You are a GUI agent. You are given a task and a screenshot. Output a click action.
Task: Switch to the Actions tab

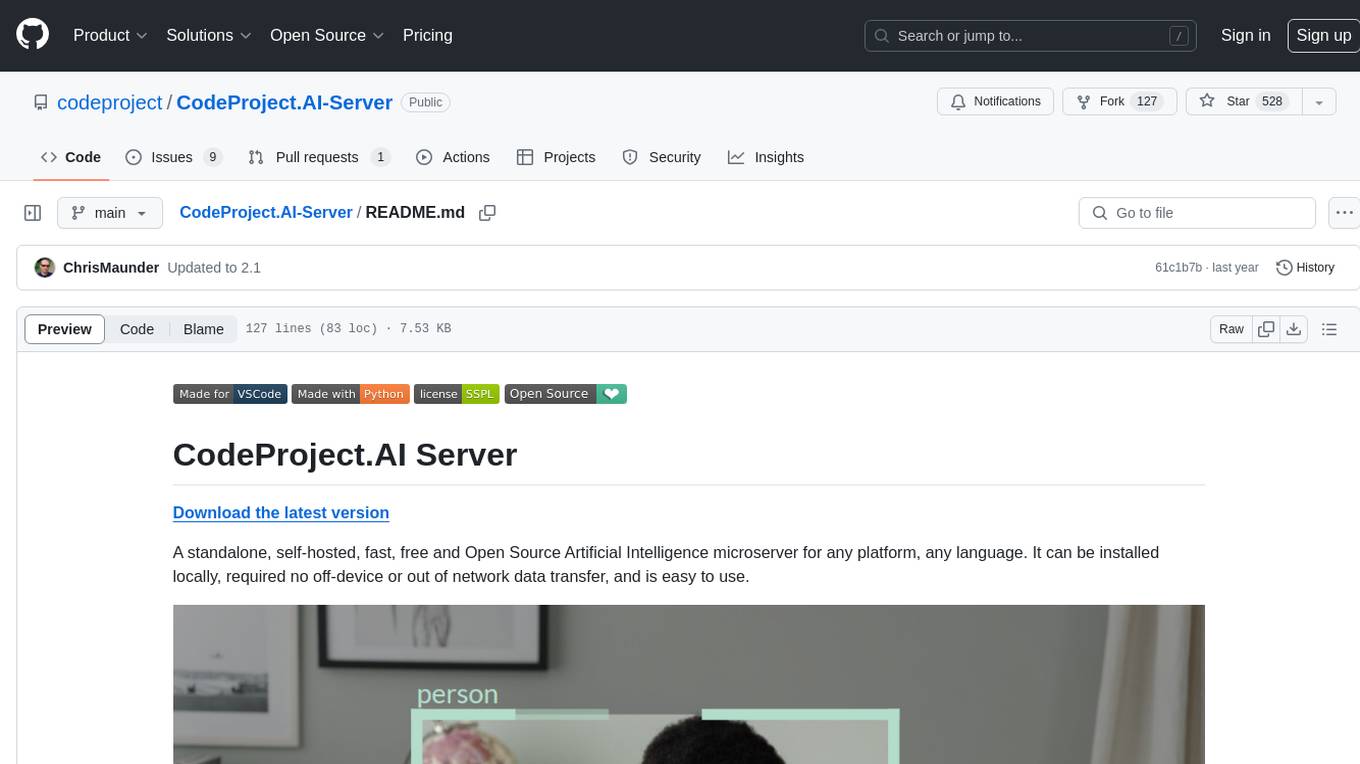(x=453, y=157)
